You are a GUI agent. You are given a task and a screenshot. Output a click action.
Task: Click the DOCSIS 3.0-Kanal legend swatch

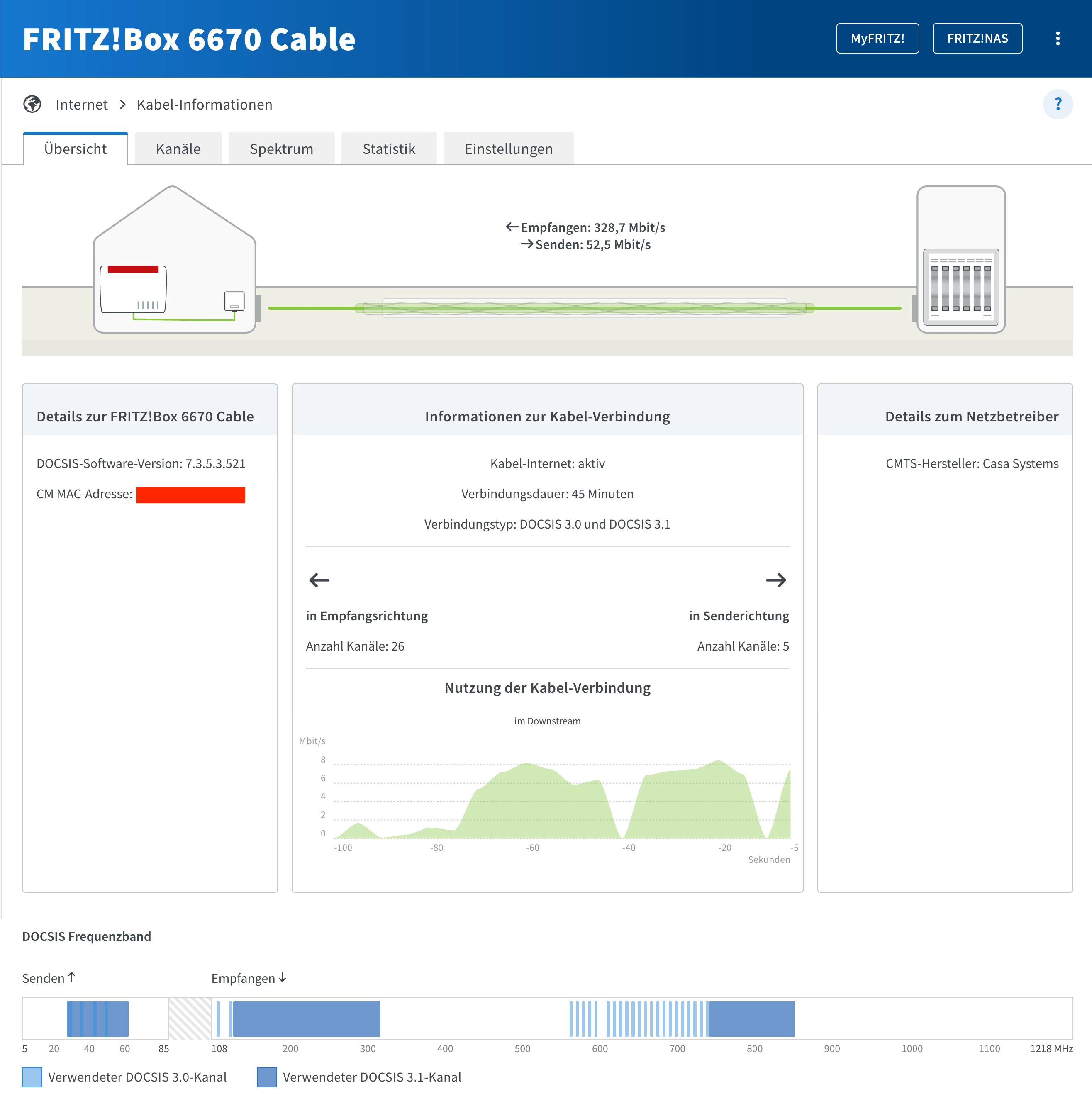(x=32, y=1077)
